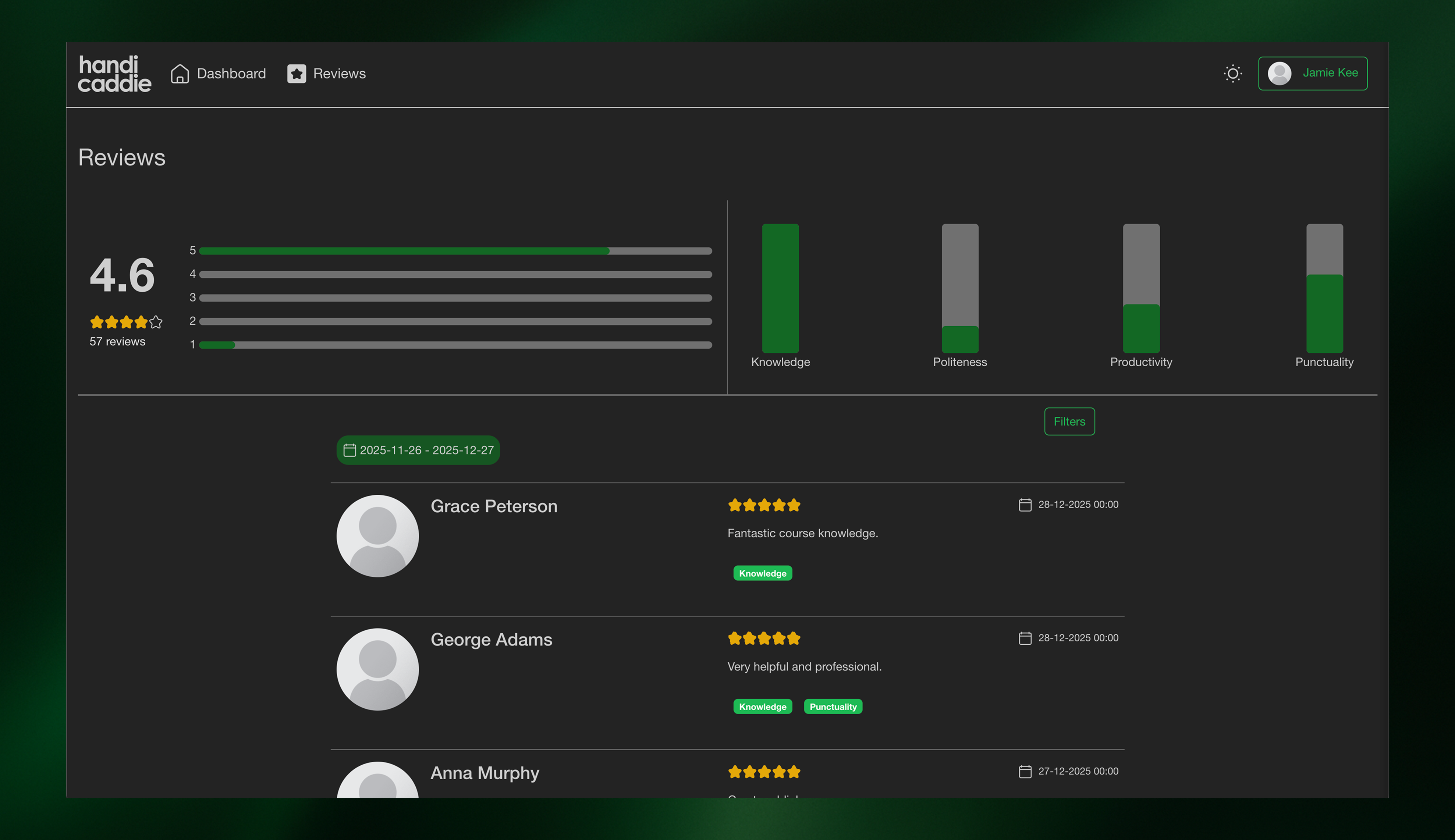Click the calendar icon in the date range chip
The width and height of the screenshot is (1455, 840).
[x=350, y=450]
